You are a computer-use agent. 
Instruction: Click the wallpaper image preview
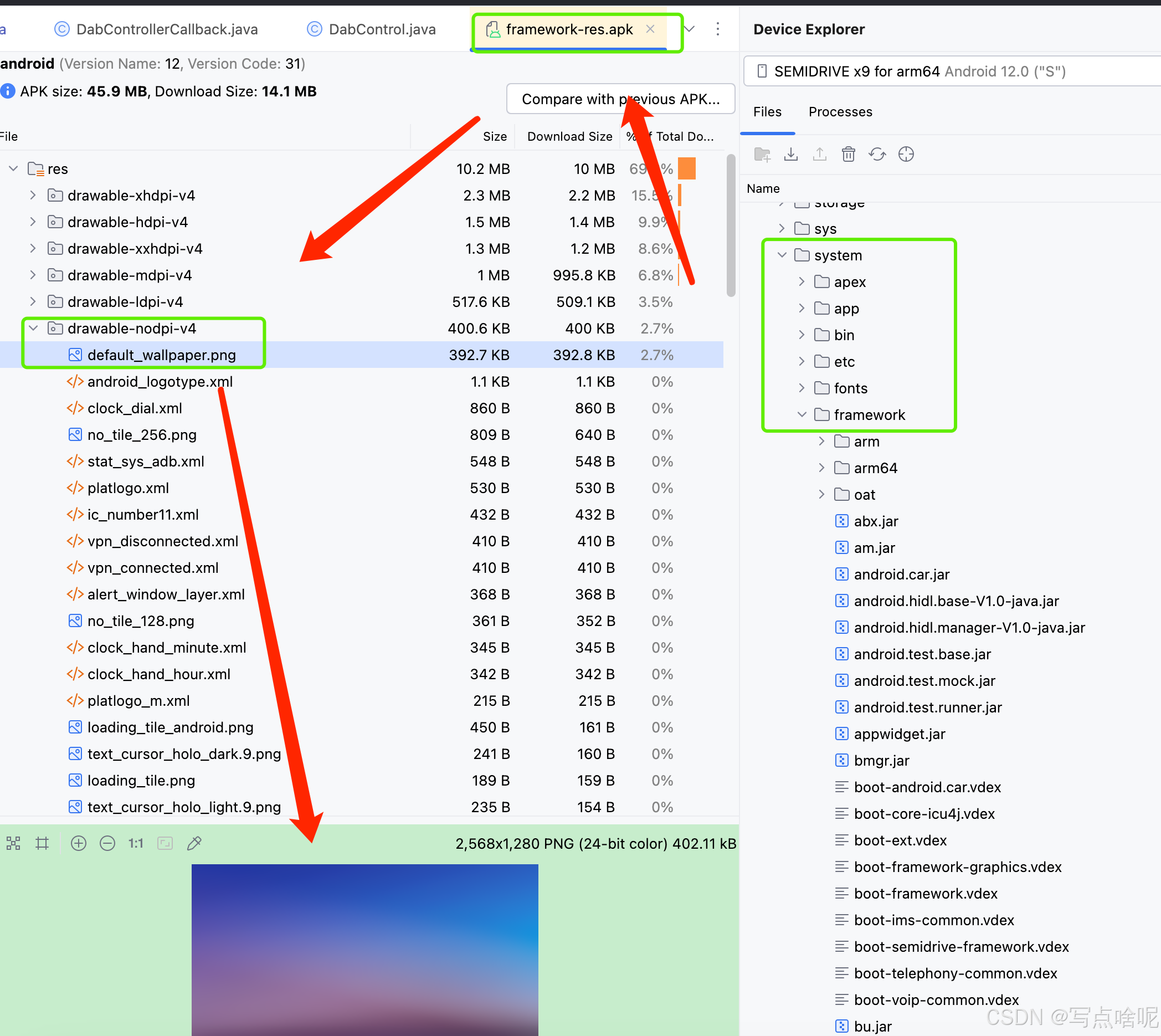pos(364,949)
